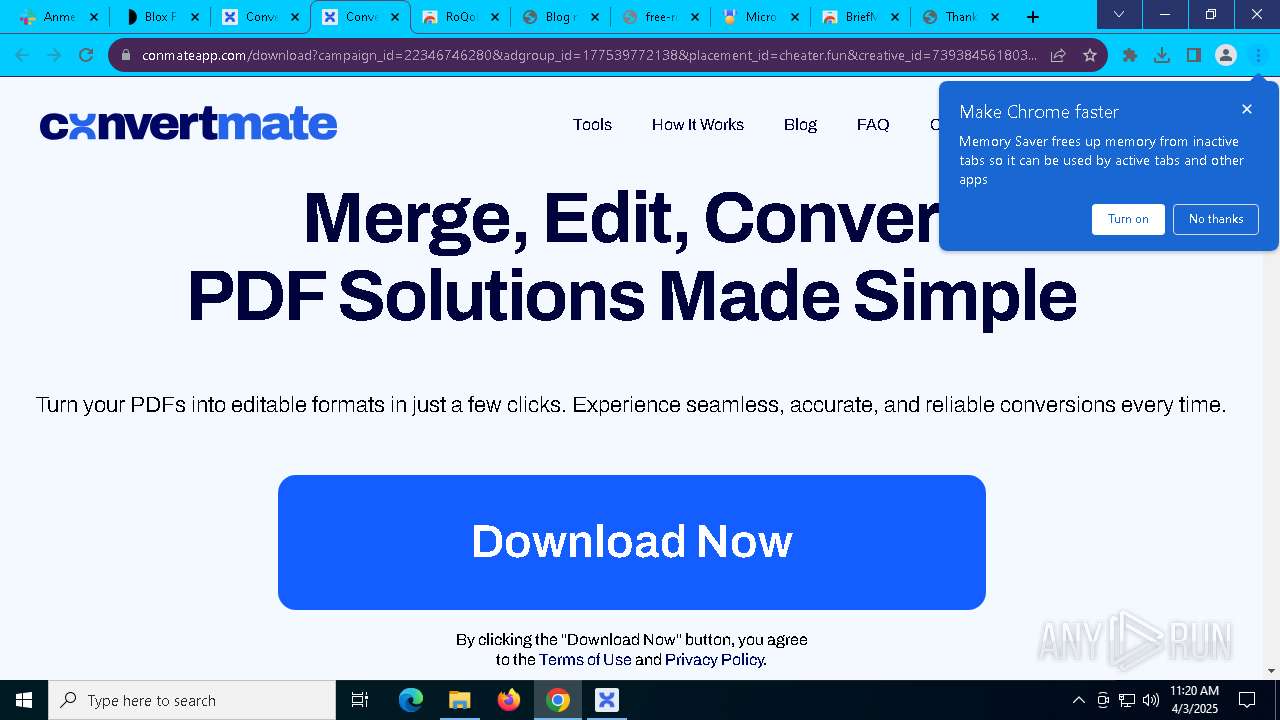Open a new browser tab
The width and height of the screenshot is (1280, 720).
tap(1033, 17)
